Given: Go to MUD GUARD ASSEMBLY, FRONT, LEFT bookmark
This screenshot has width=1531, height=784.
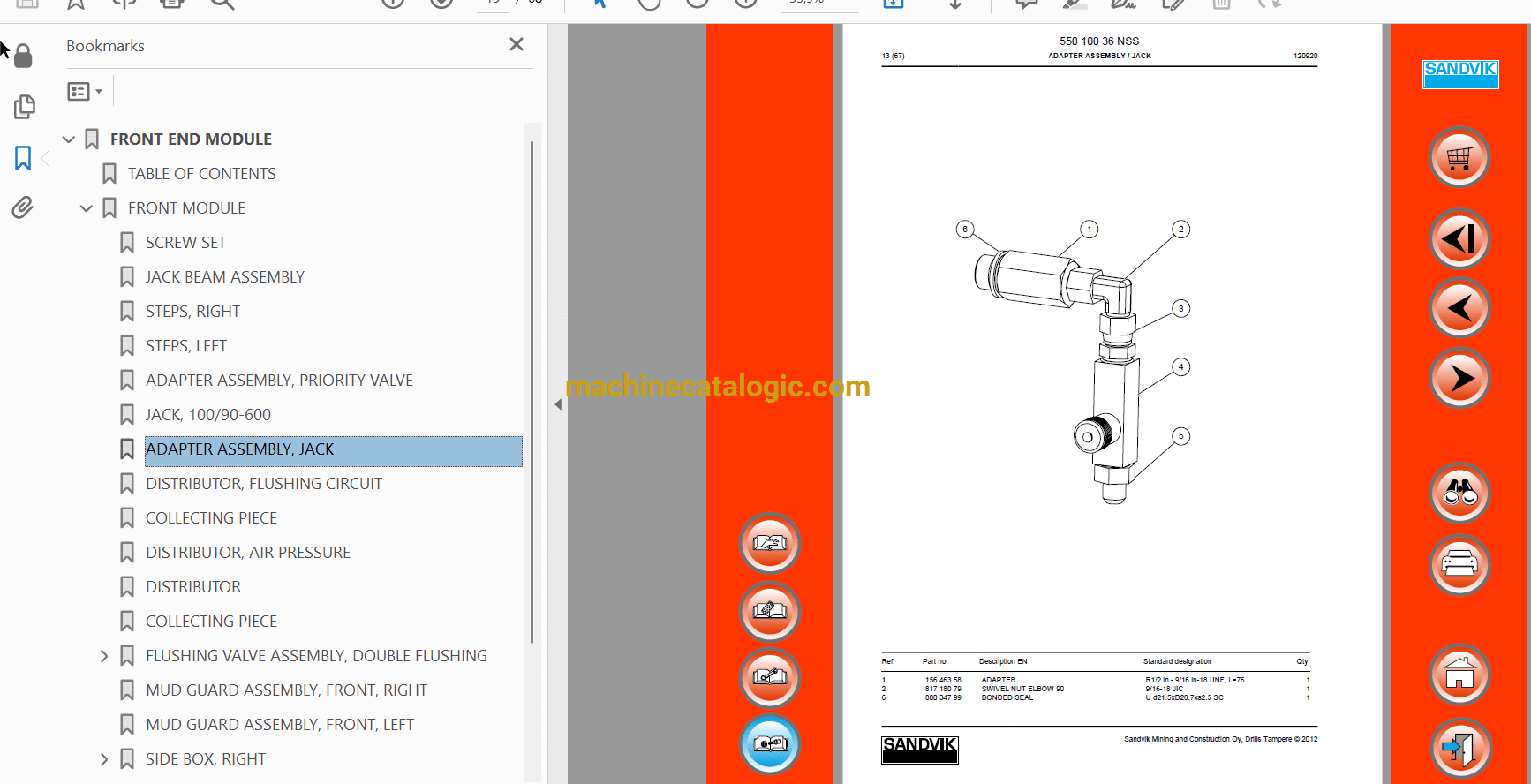Looking at the screenshot, I should (x=279, y=725).
